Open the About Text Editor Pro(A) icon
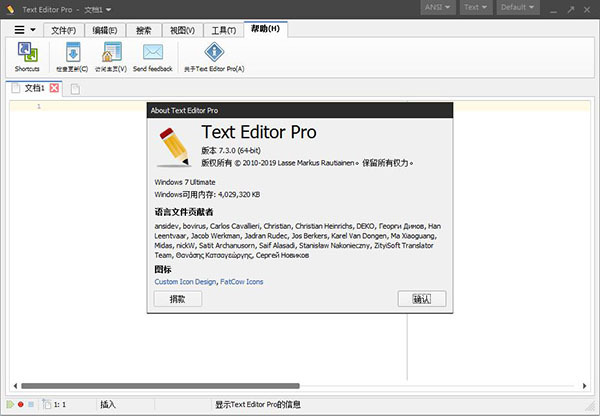 tap(214, 57)
